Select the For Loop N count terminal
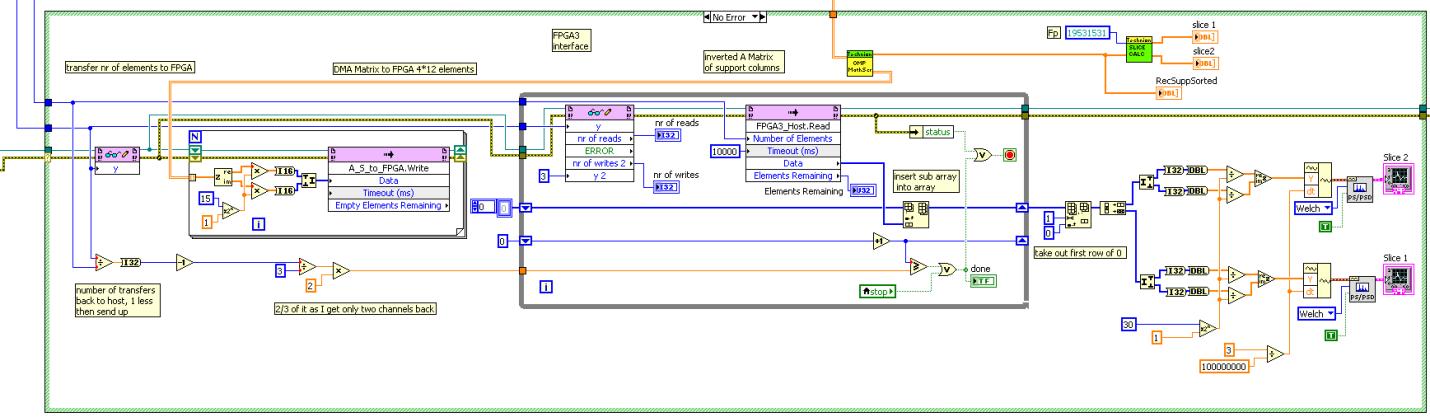This screenshot has height=417, width=1430. [197, 135]
